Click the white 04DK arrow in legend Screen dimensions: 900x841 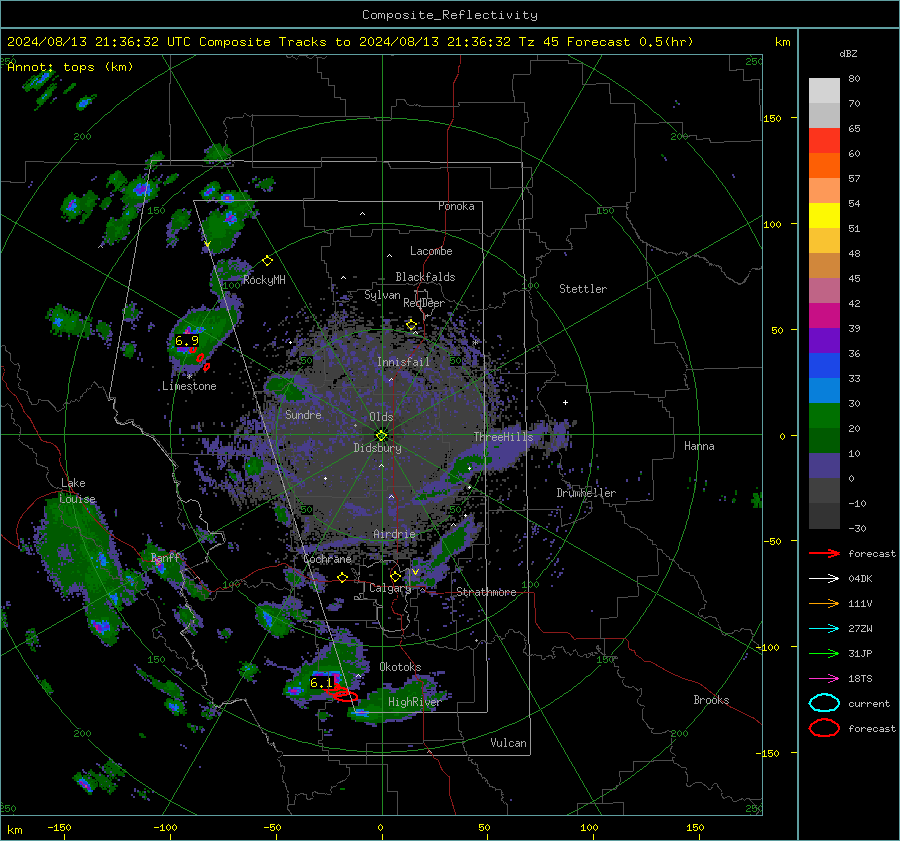click(824, 579)
